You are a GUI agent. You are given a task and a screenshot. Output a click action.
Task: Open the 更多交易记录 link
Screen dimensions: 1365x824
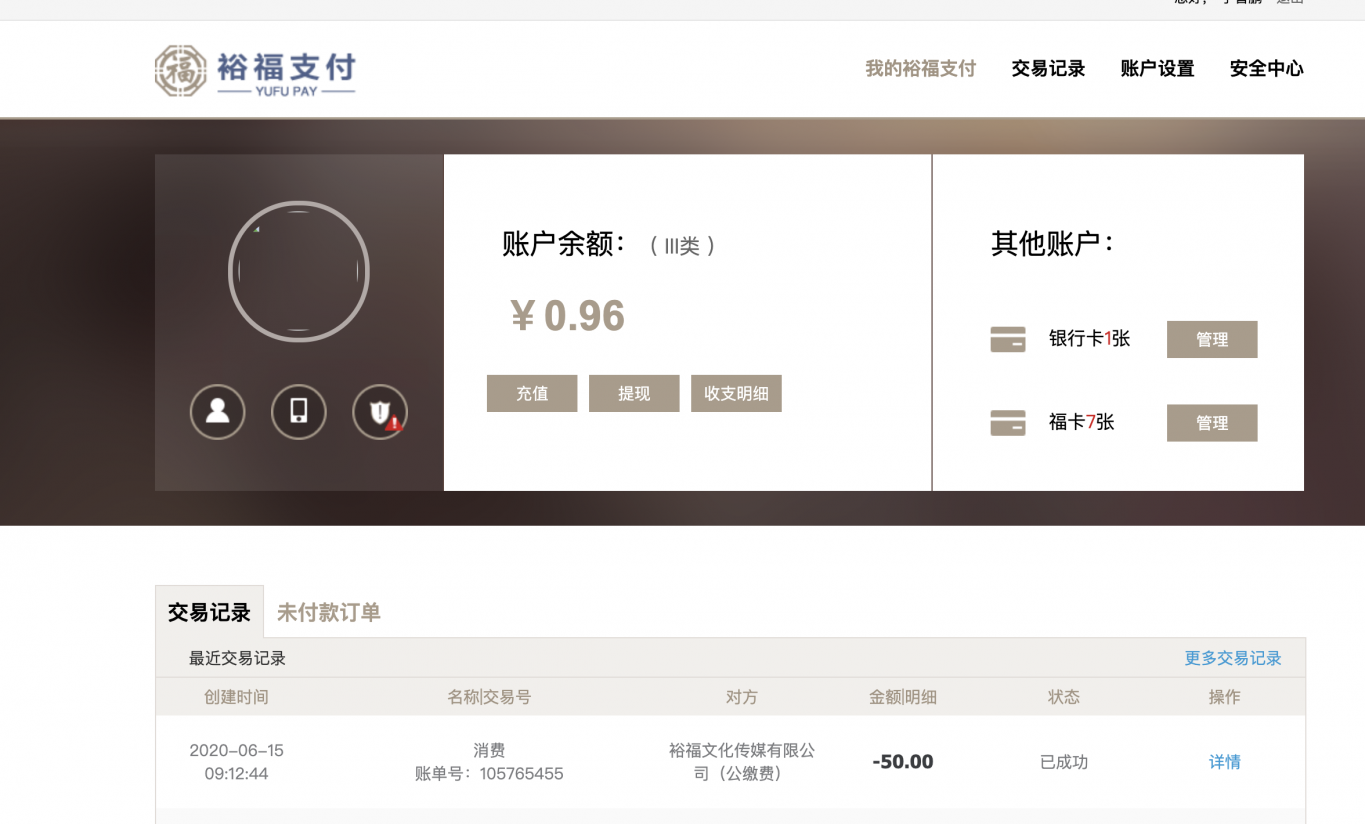coord(1233,658)
